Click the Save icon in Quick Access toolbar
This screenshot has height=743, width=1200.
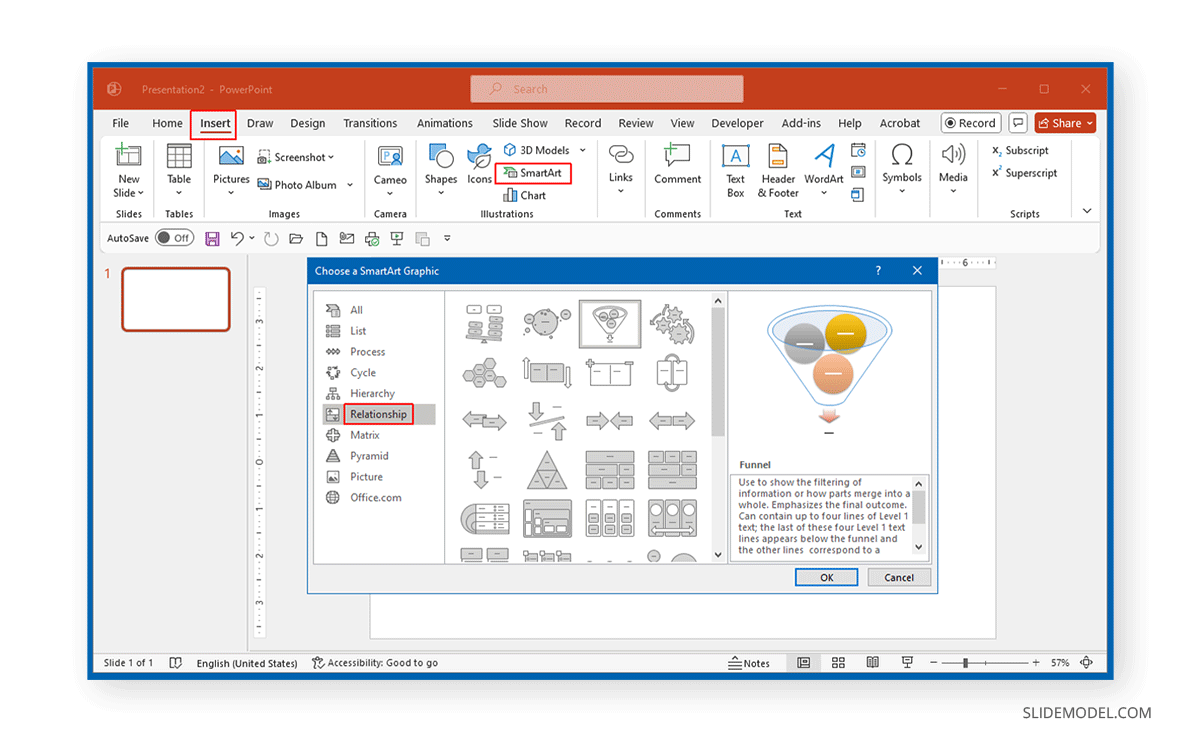coord(212,239)
